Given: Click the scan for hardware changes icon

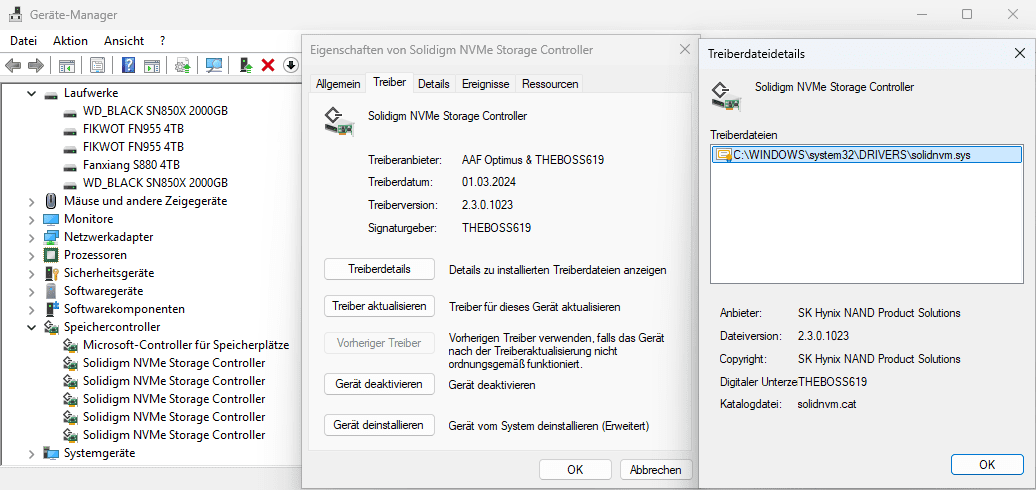Looking at the screenshot, I should (214, 65).
